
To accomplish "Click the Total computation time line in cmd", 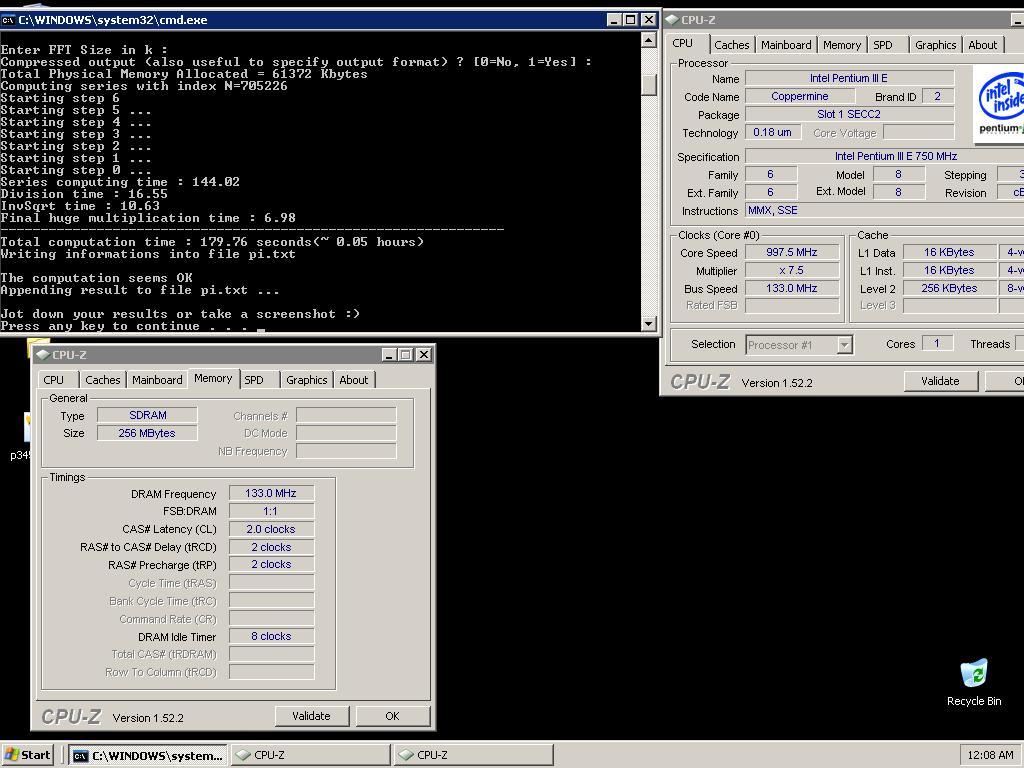I will pyautogui.click(x=212, y=242).
